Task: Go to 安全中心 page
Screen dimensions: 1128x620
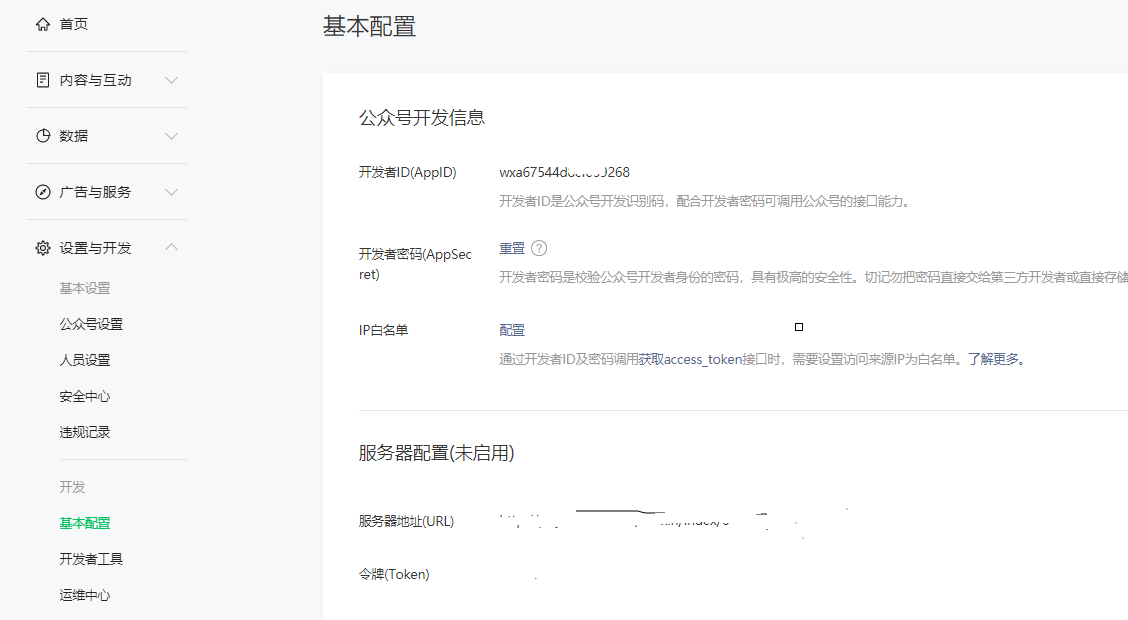Action: tap(85, 396)
